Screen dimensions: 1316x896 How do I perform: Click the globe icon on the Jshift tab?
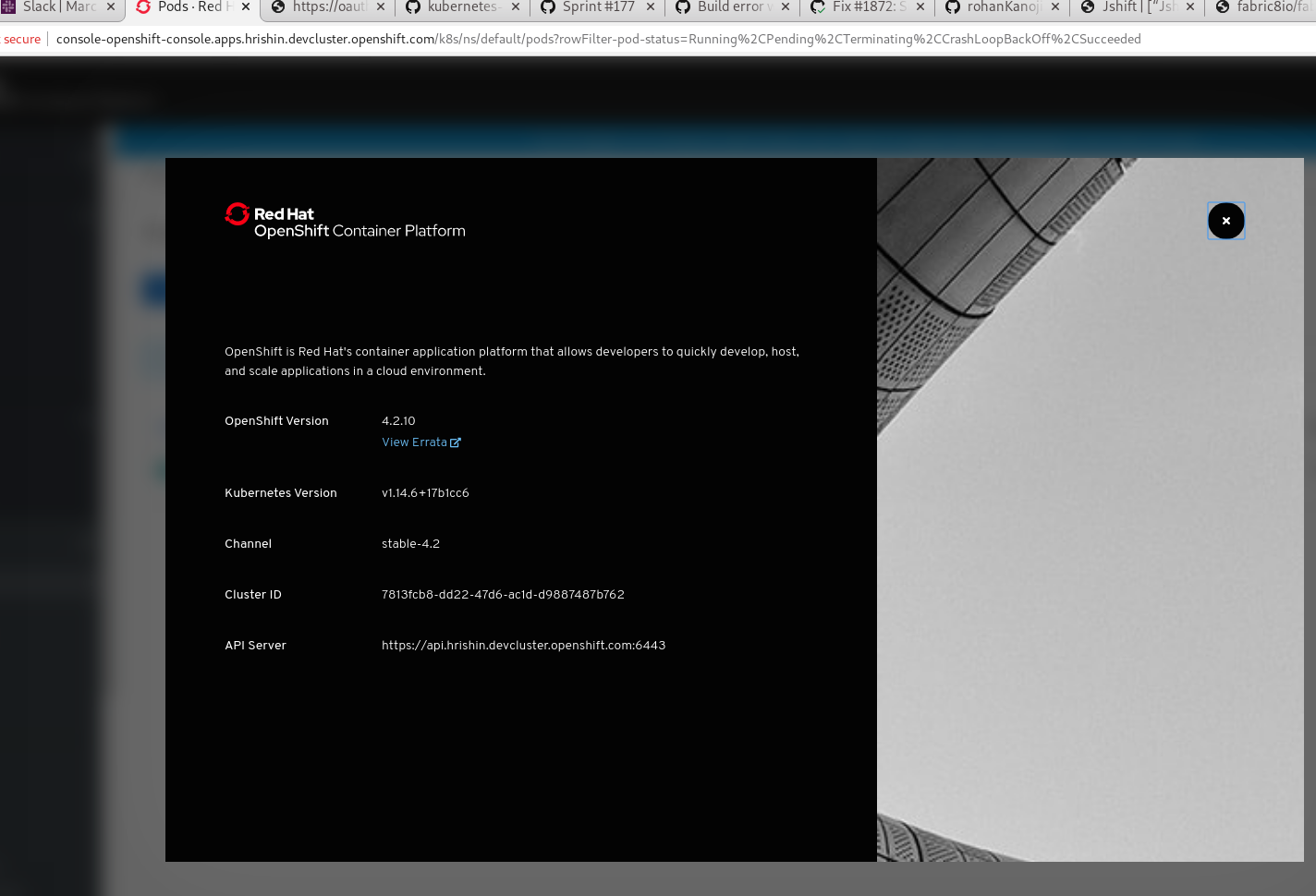click(1087, 7)
